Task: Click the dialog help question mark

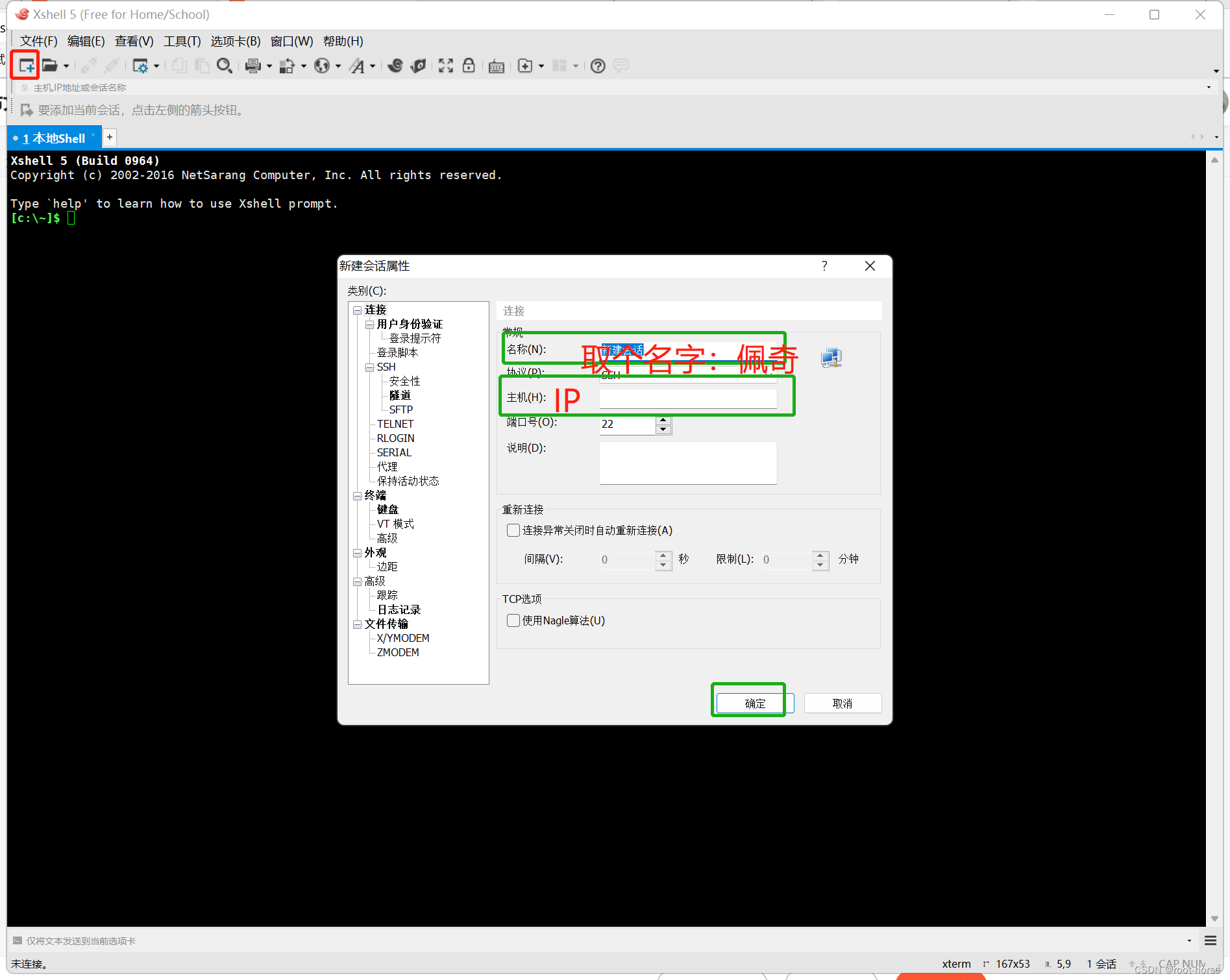Action: coord(824,265)
